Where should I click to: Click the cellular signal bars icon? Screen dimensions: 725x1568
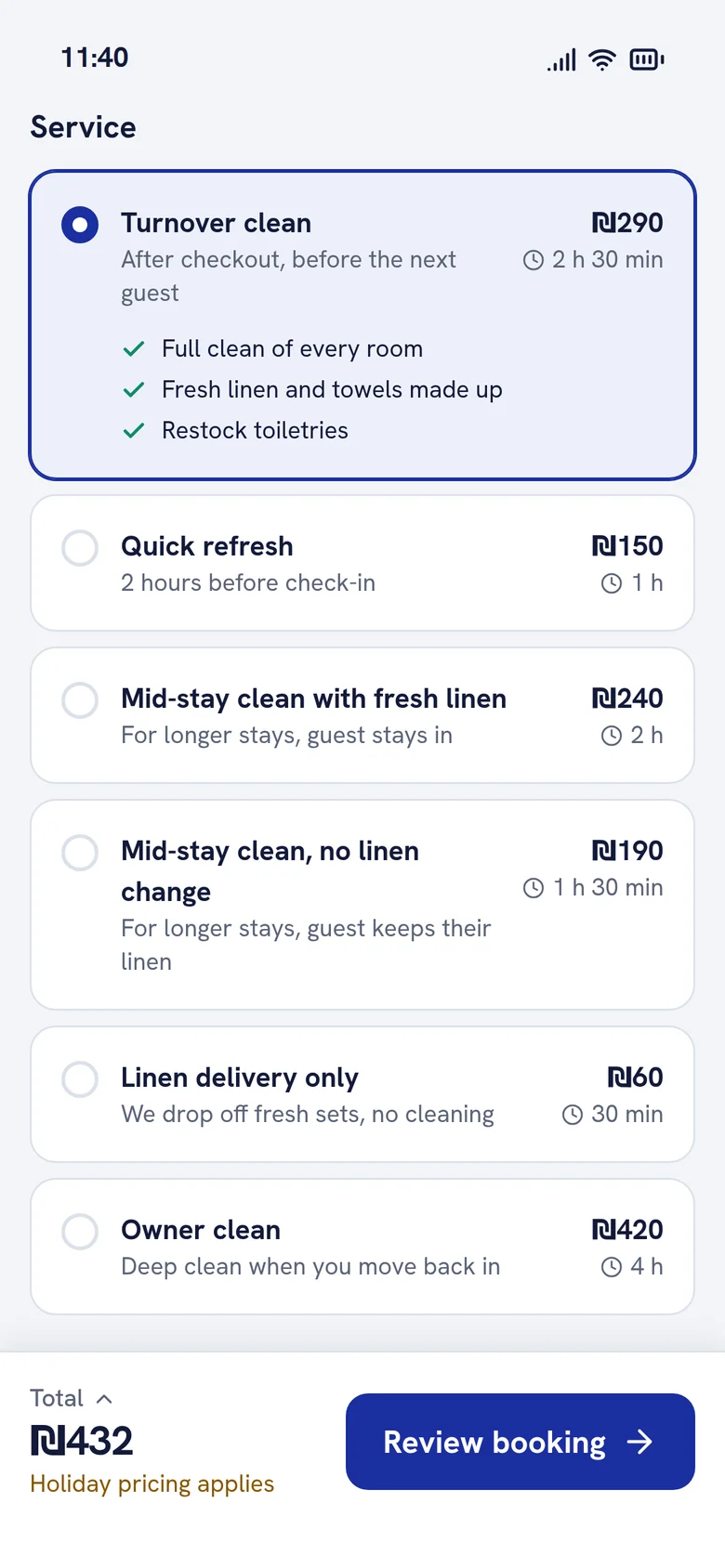coord(561,59)
